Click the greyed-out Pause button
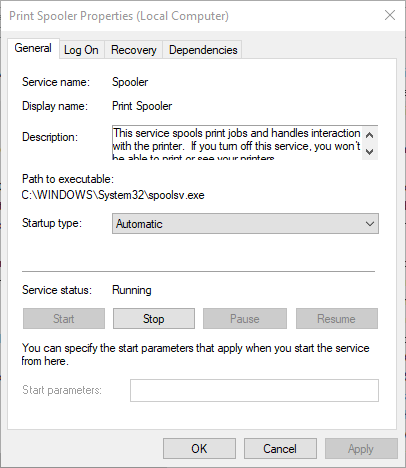 (x=245, y=319)
